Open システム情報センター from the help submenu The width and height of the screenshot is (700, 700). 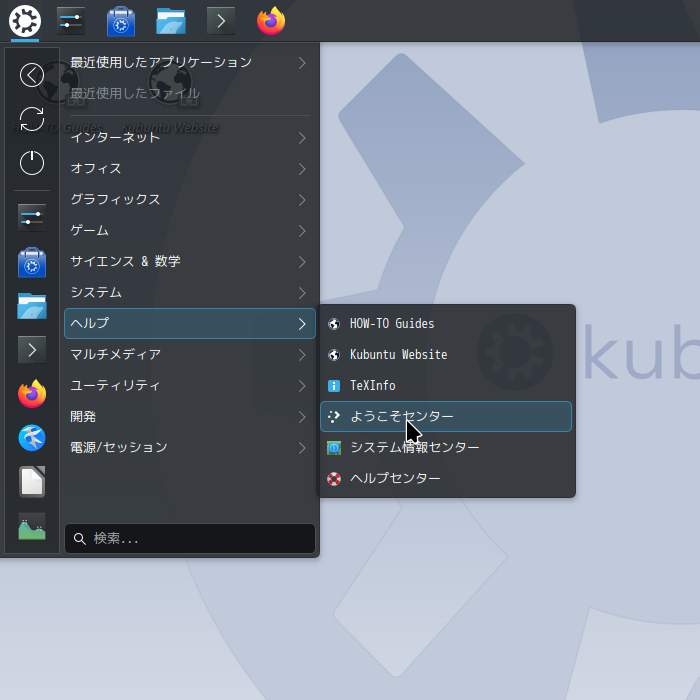pyautogui.click(x=446, y=448)
